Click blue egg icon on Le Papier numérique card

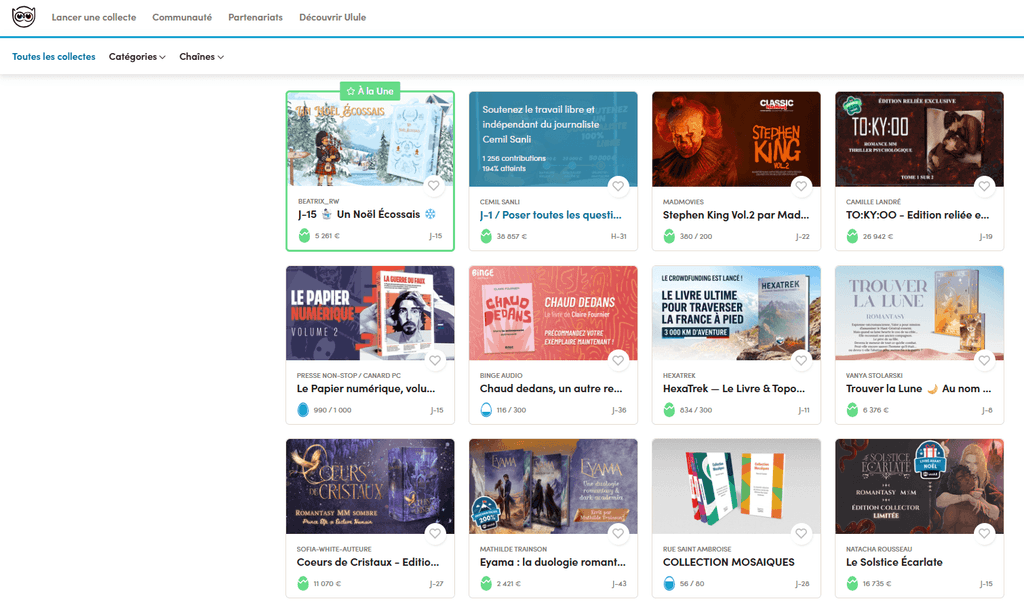(303, 410)
